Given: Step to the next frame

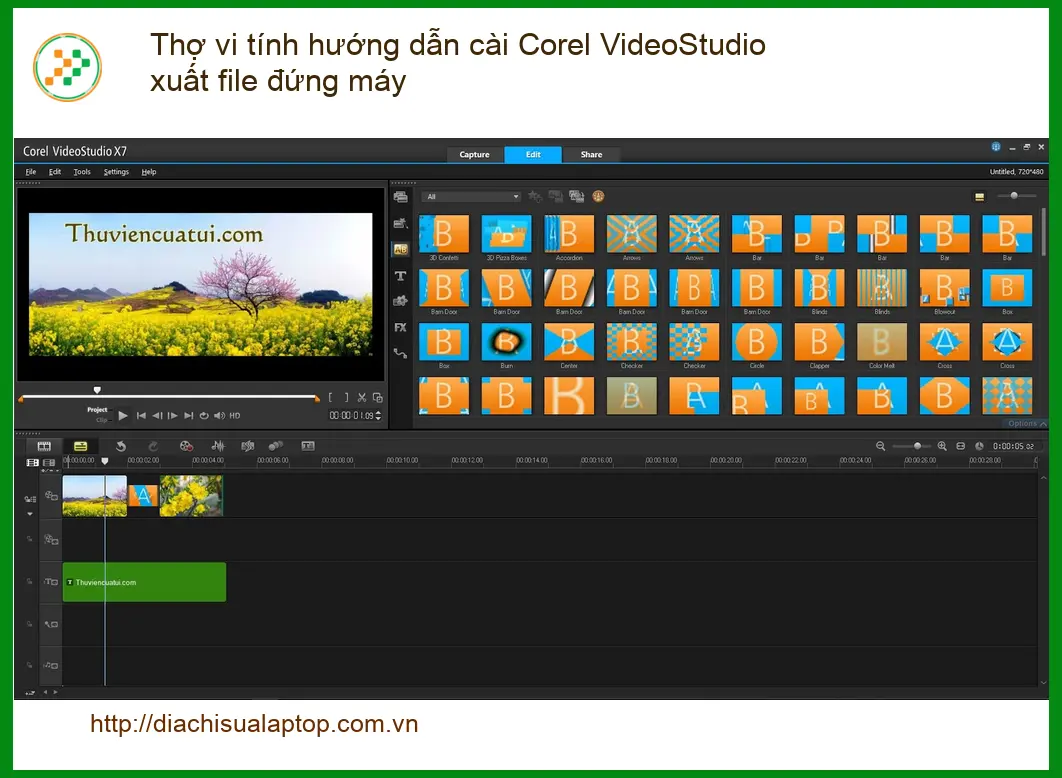Looking at the screenshot, I should [173, 416].
